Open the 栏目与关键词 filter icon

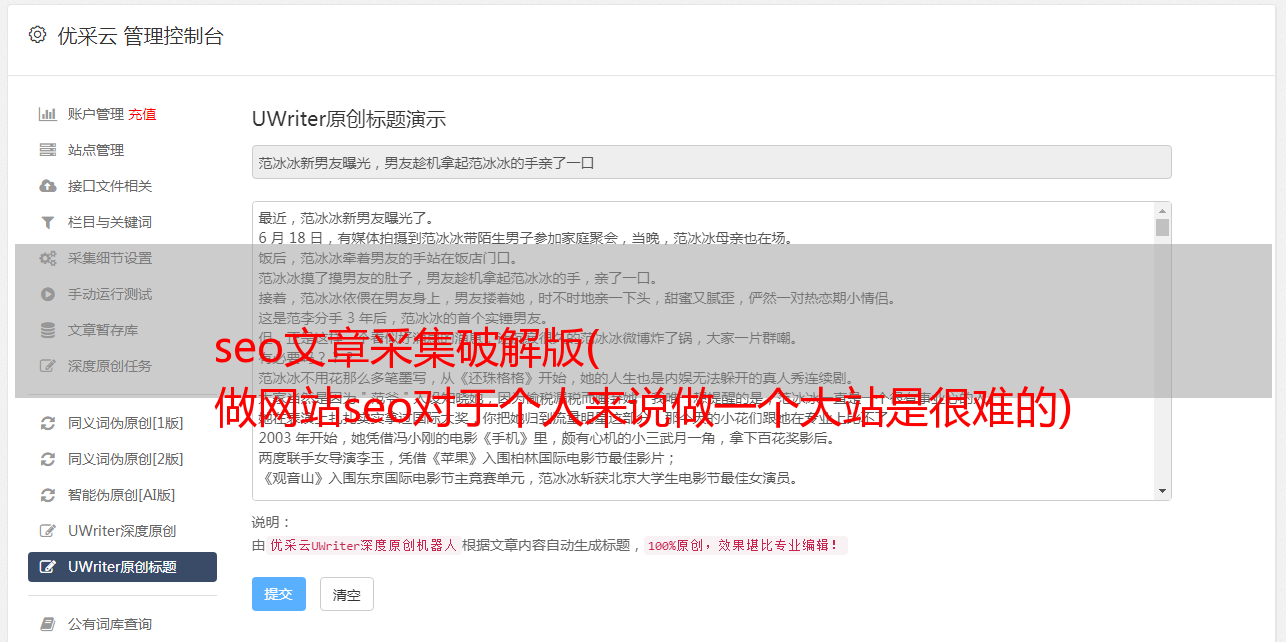click(47, 222)
